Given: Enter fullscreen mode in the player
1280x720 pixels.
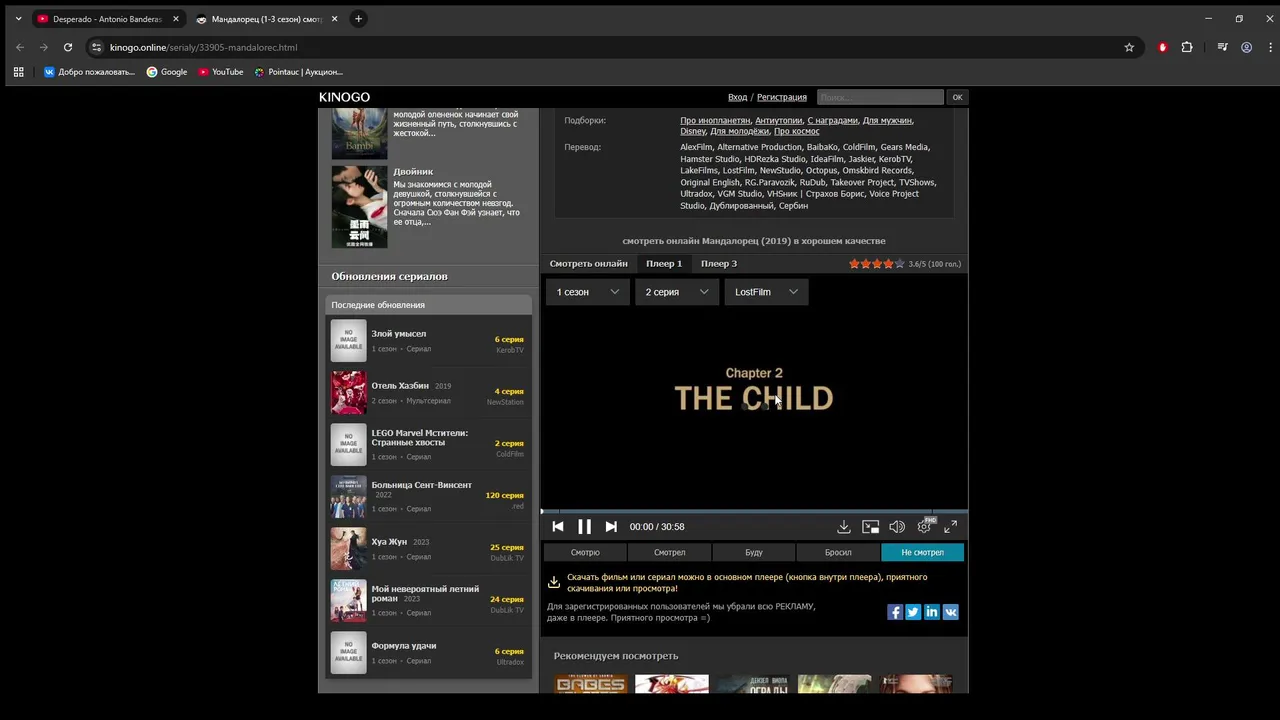Looking at the screenshot, I should [951, 527].
